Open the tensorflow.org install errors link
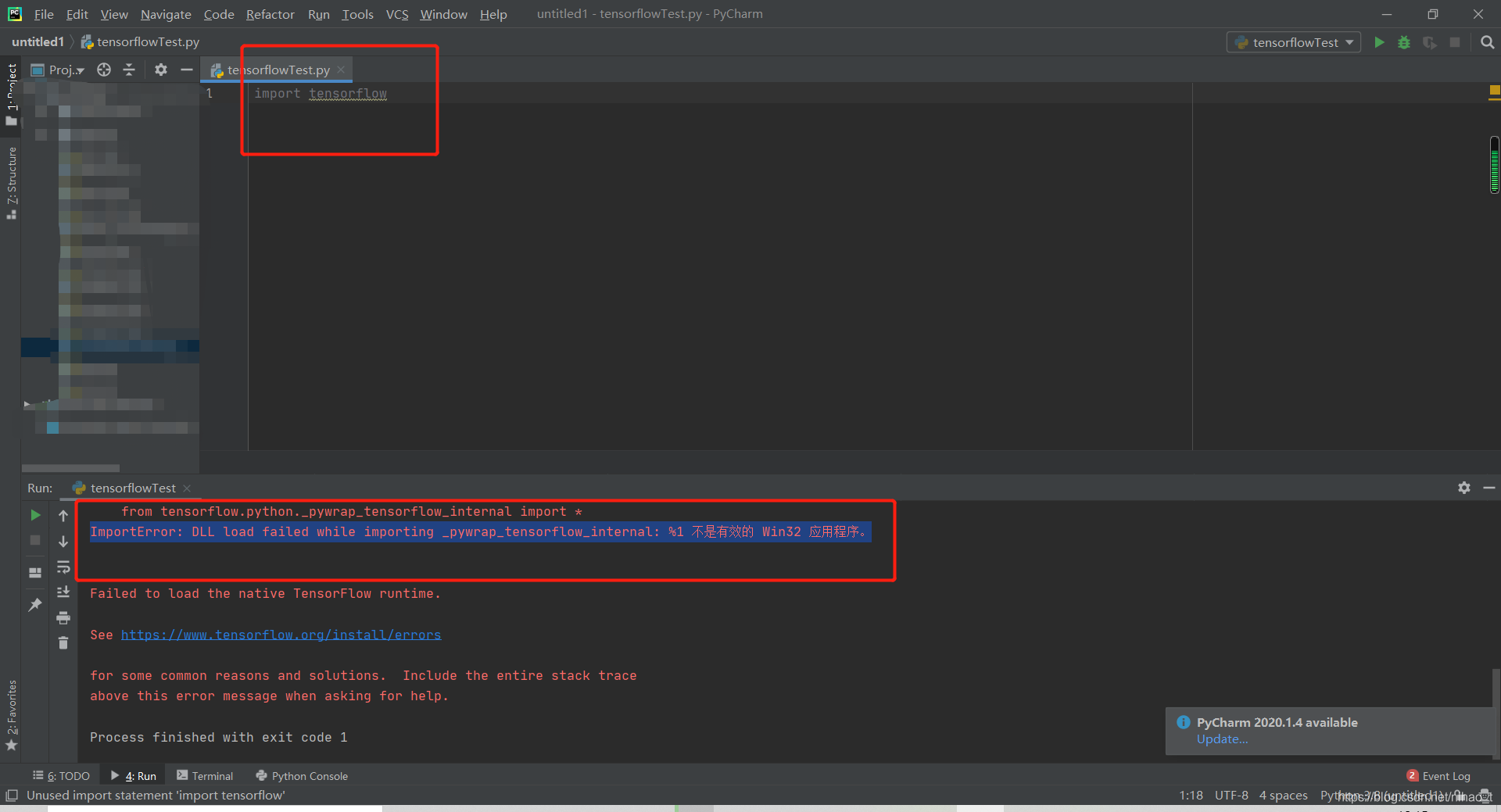The image size is (1501, 812). tap(281, 635)
